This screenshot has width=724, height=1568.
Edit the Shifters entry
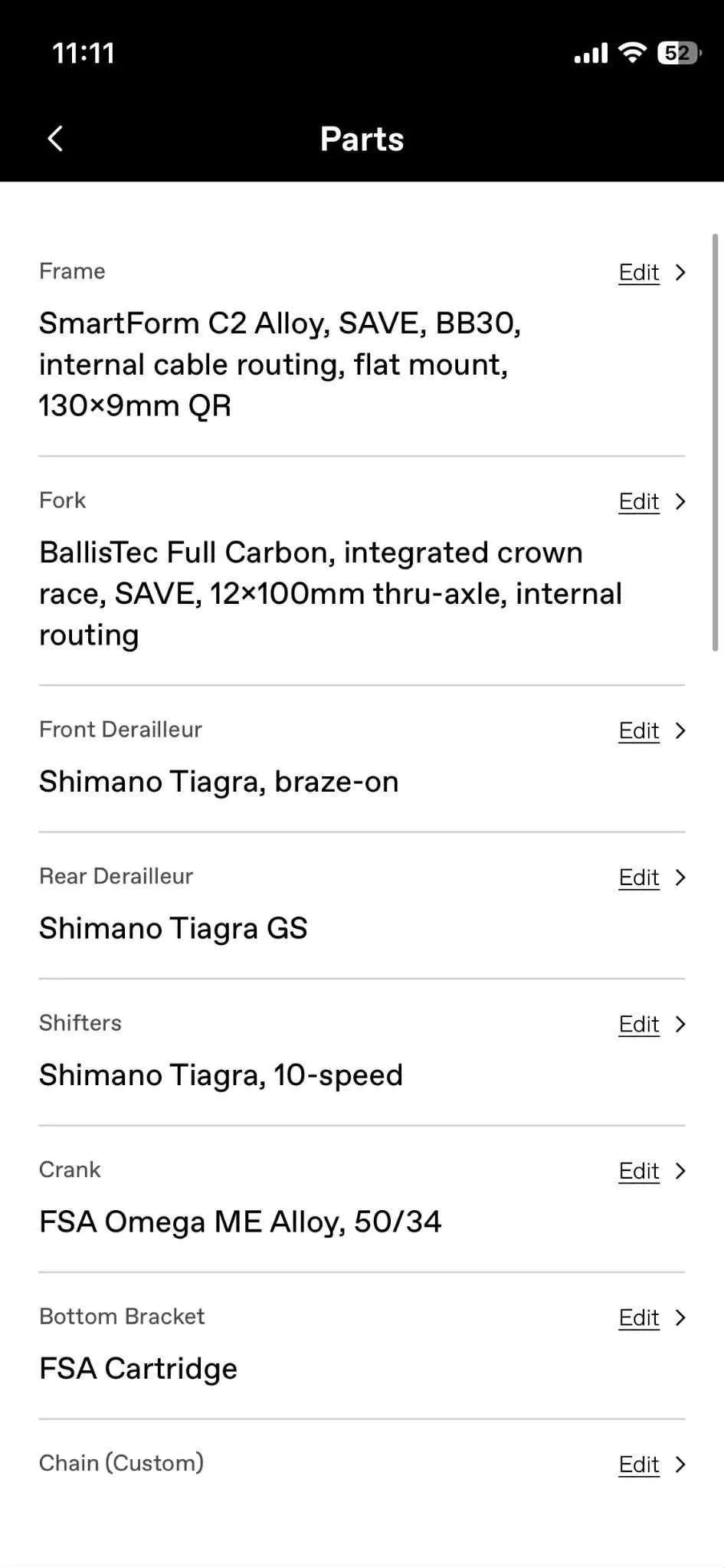pyautogui.click(x=639, y=1024)
